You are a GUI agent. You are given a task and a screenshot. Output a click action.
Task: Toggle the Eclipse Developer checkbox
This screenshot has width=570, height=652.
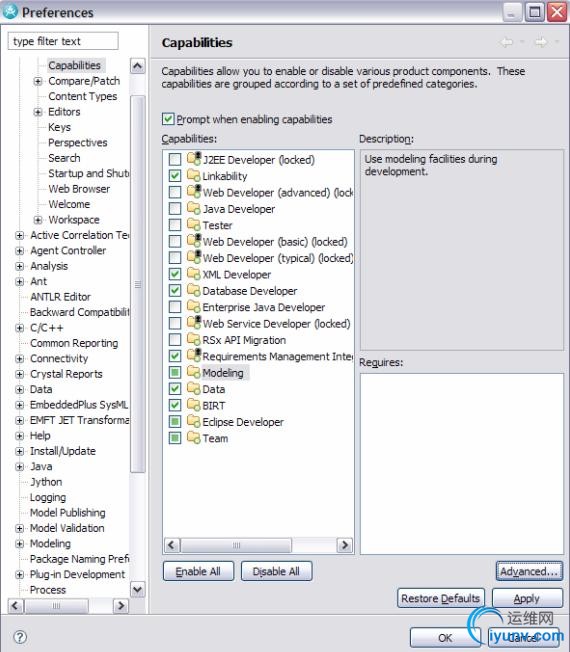pyautogui.click(x=175, y=422)
